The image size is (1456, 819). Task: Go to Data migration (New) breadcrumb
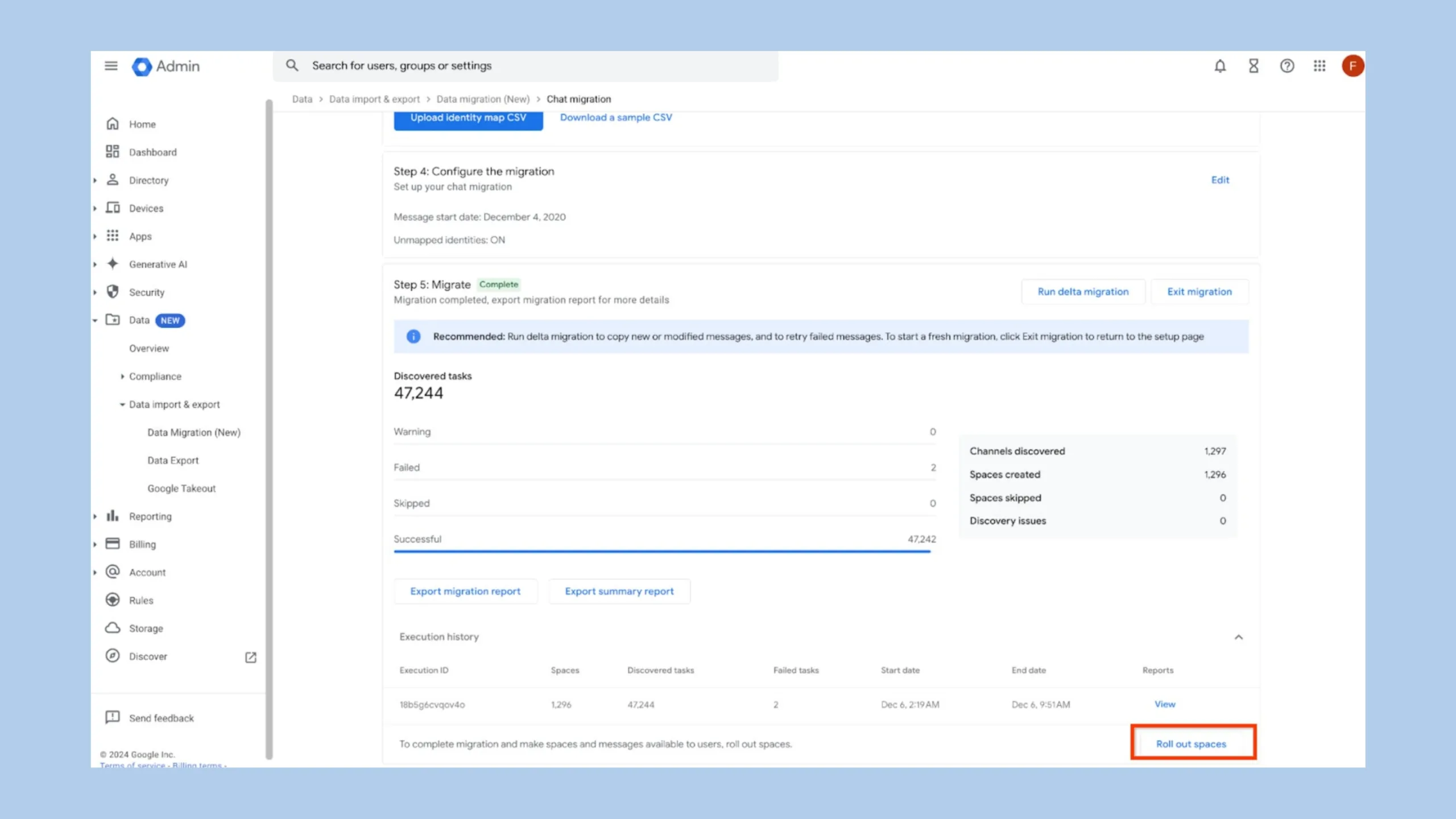(x=483, y=99)
